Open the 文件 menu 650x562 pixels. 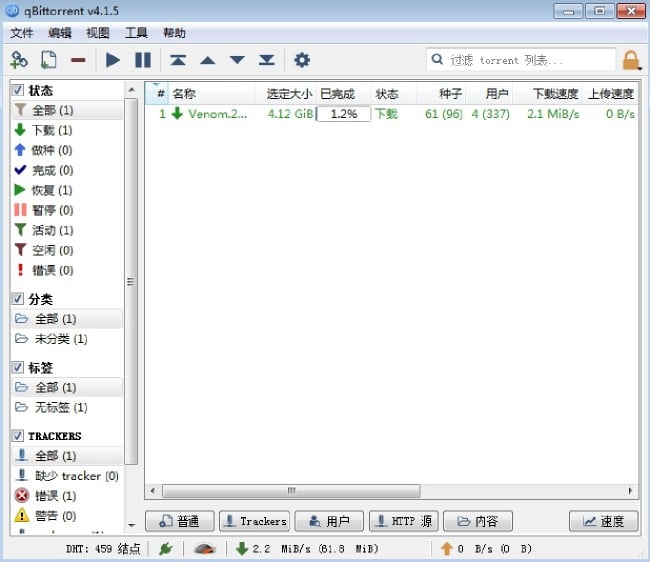coord(22,33)
